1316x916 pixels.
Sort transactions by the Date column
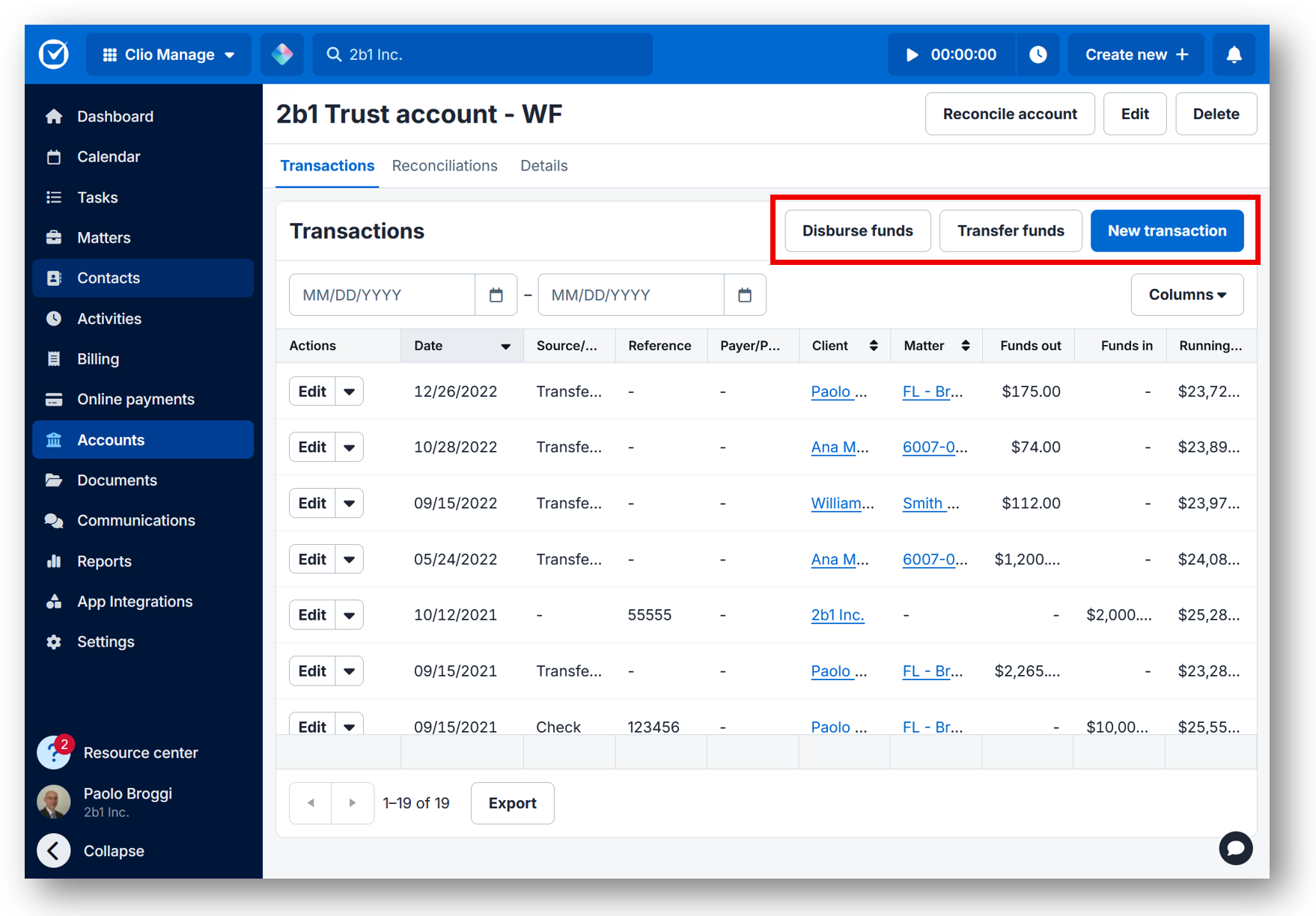coord(506,345)
